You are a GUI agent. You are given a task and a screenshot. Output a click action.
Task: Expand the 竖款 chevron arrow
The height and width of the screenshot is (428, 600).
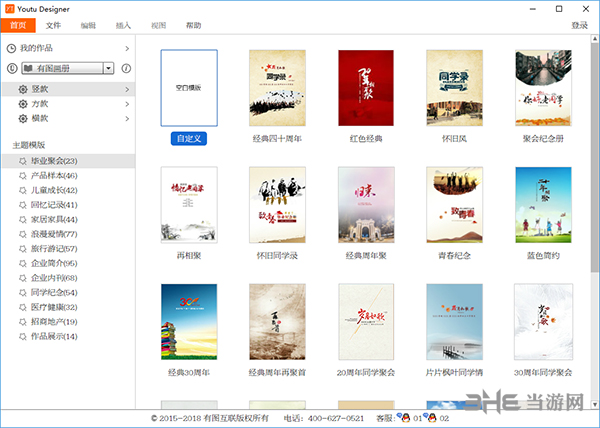tap(127, 90)
